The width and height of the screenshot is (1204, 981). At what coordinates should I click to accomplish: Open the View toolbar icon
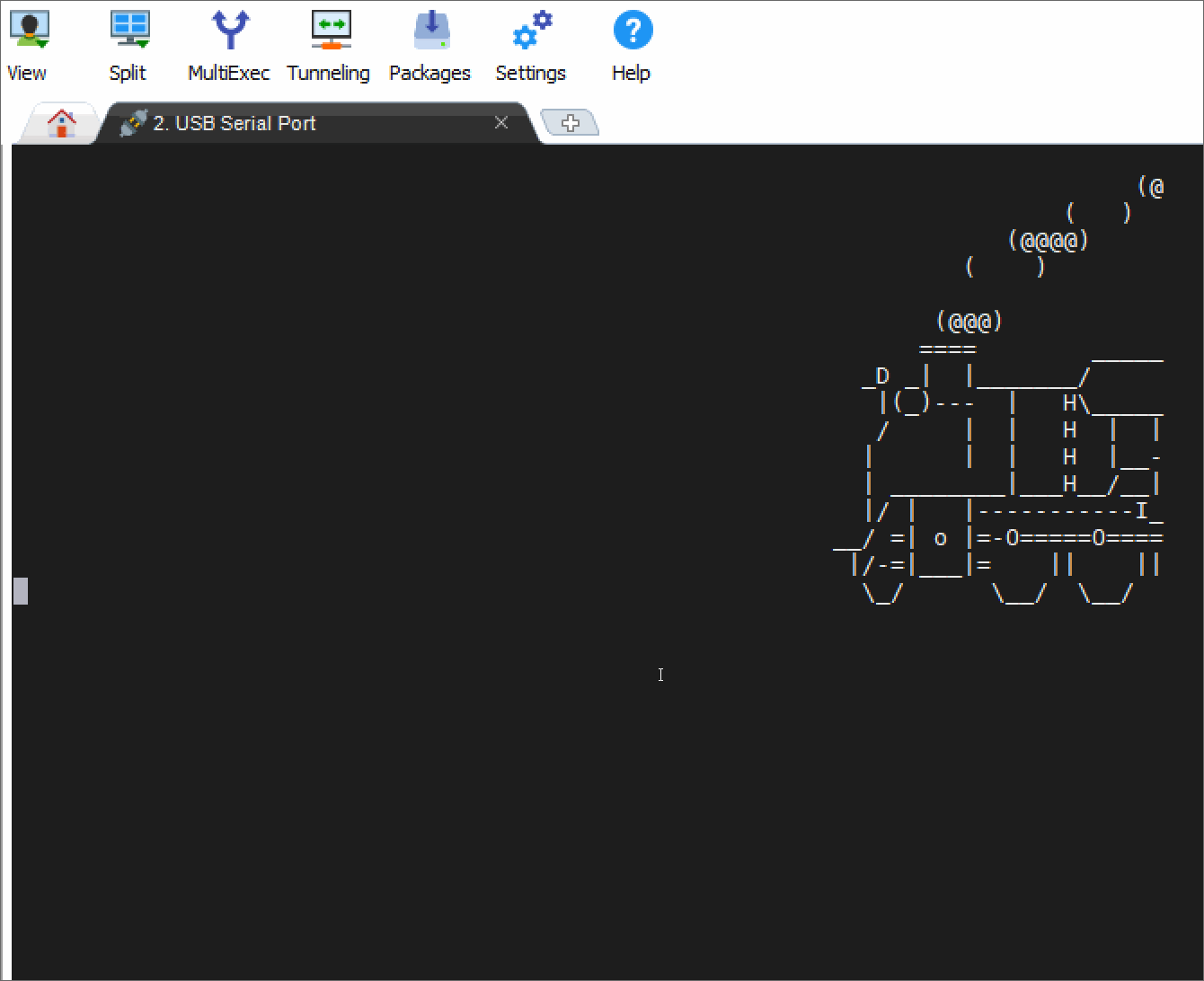tap(29, 31)
